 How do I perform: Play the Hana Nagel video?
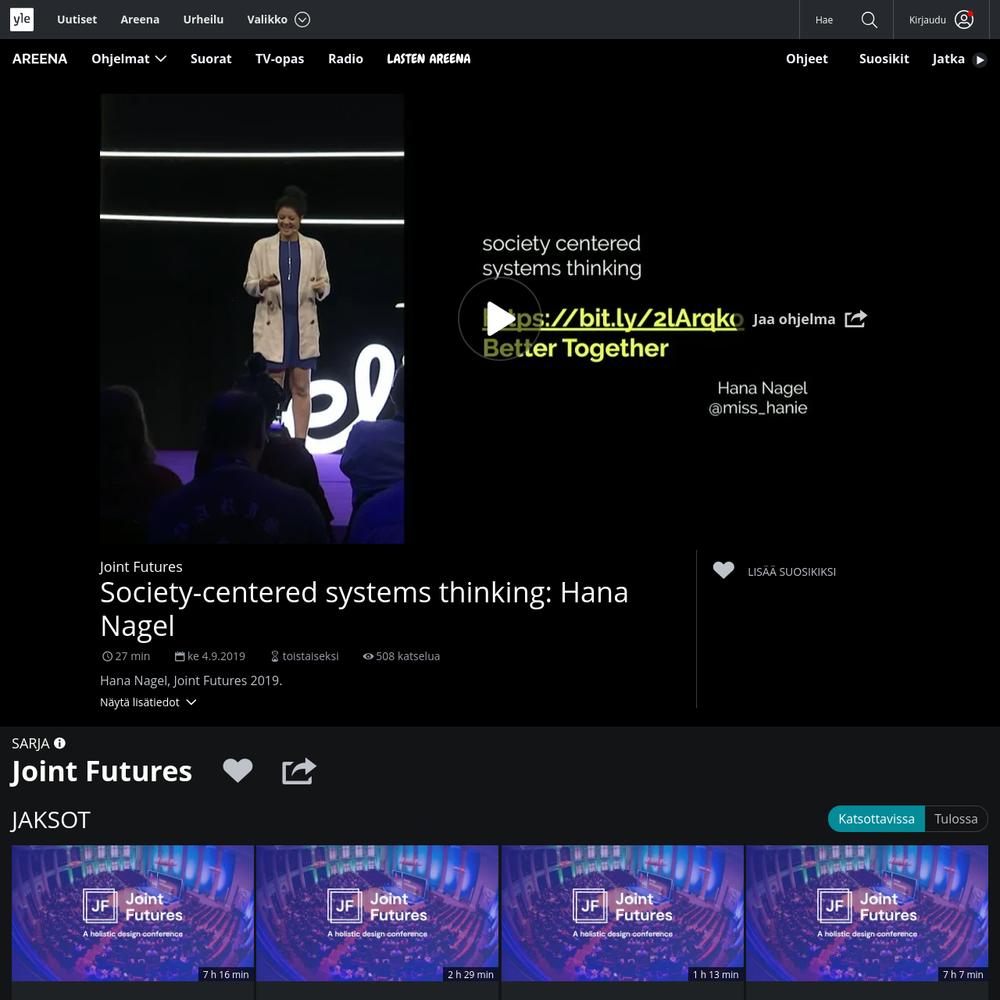(499, 318)
